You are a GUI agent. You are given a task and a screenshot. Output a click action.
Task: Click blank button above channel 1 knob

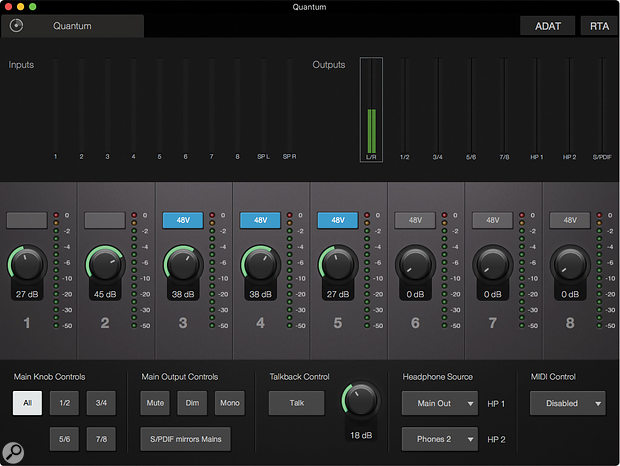tap(27, 220)
